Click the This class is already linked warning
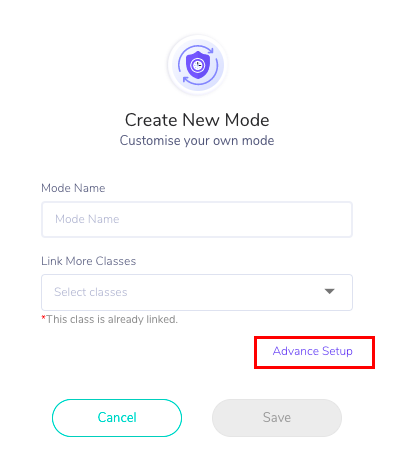Viewport: 400px width, 472px height. (112, 319)
